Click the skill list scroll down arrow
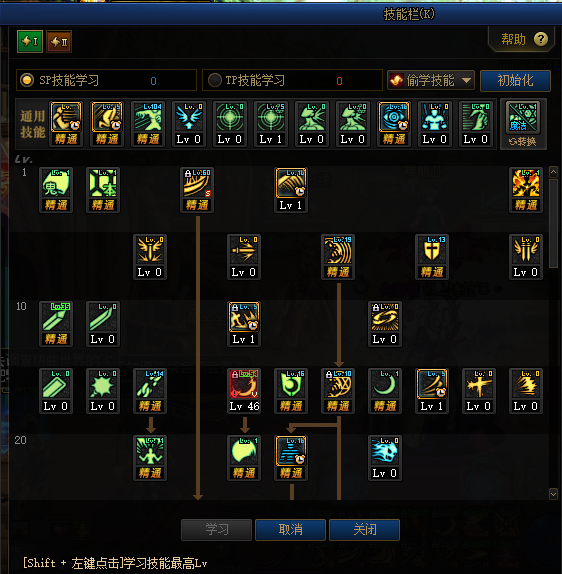This screenshot has height=574, width=562. pos(553,494)
